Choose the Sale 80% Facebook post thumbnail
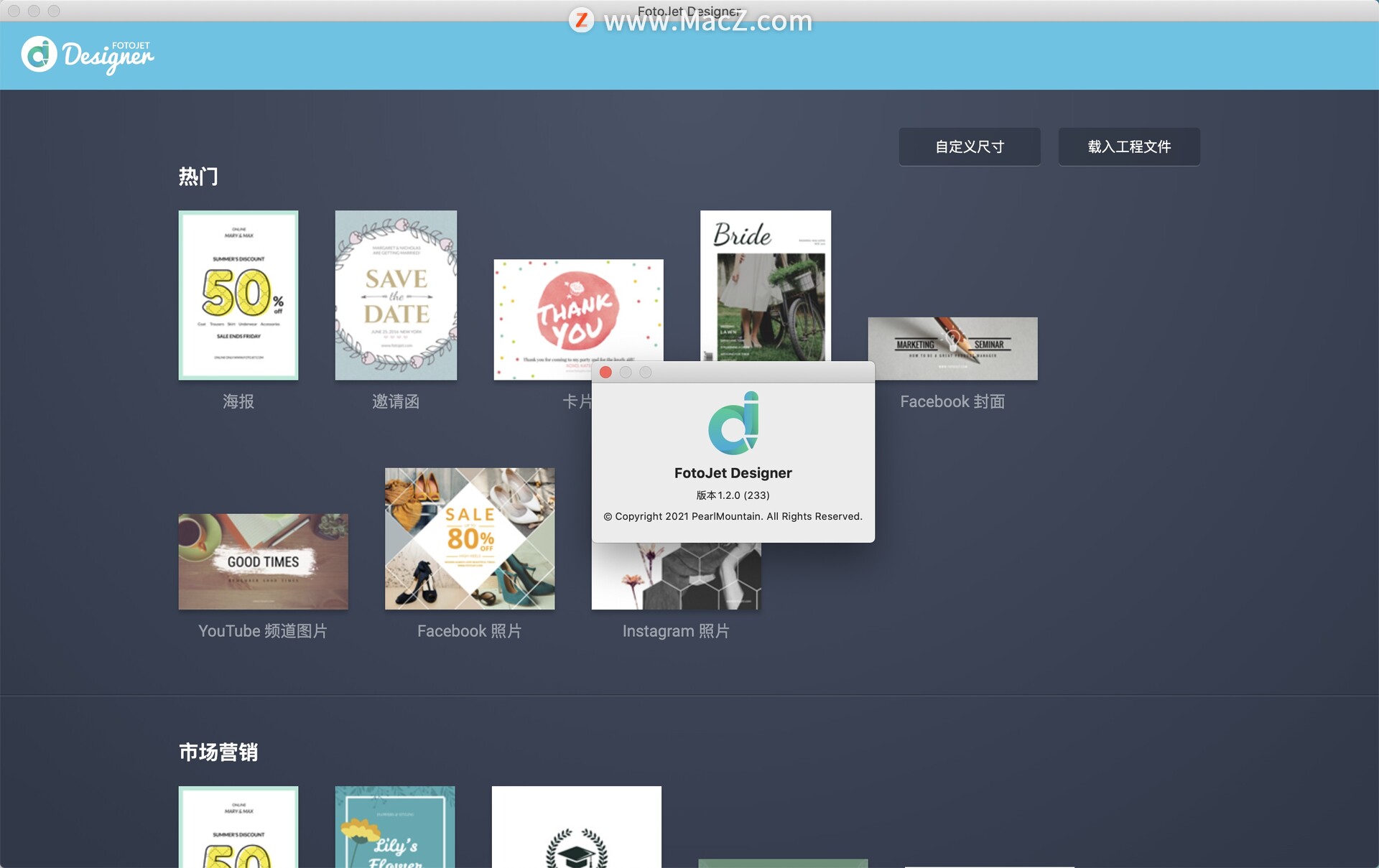The image size is (1379, 868). click(x=470, y=538)
